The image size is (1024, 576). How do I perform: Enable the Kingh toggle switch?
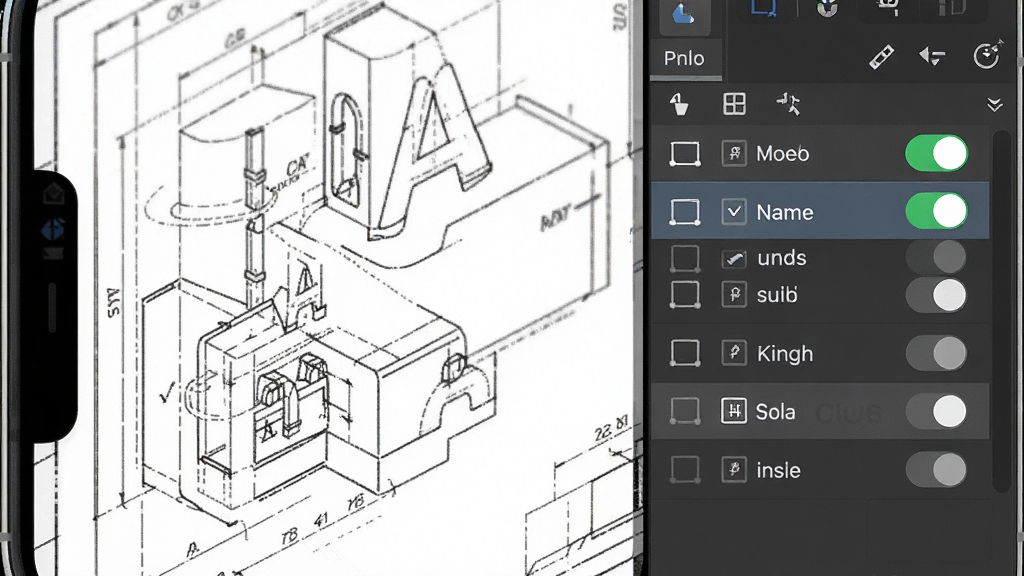936,353
